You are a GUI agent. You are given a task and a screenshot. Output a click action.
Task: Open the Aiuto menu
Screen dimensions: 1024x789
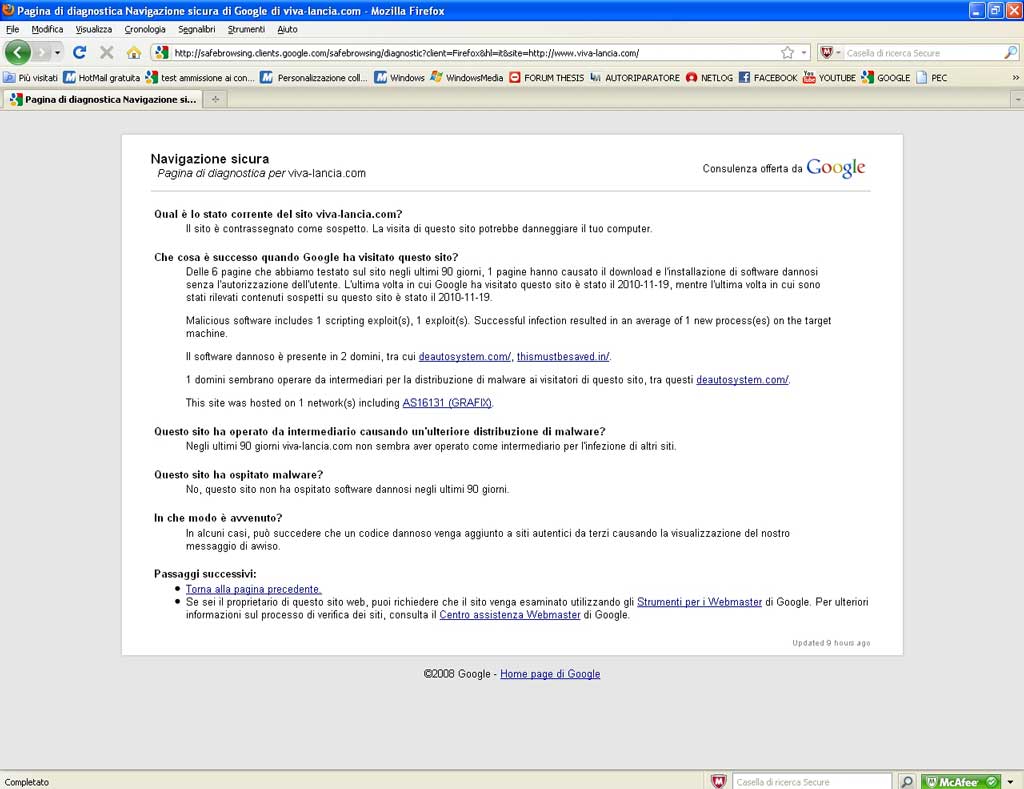point(287,29)
